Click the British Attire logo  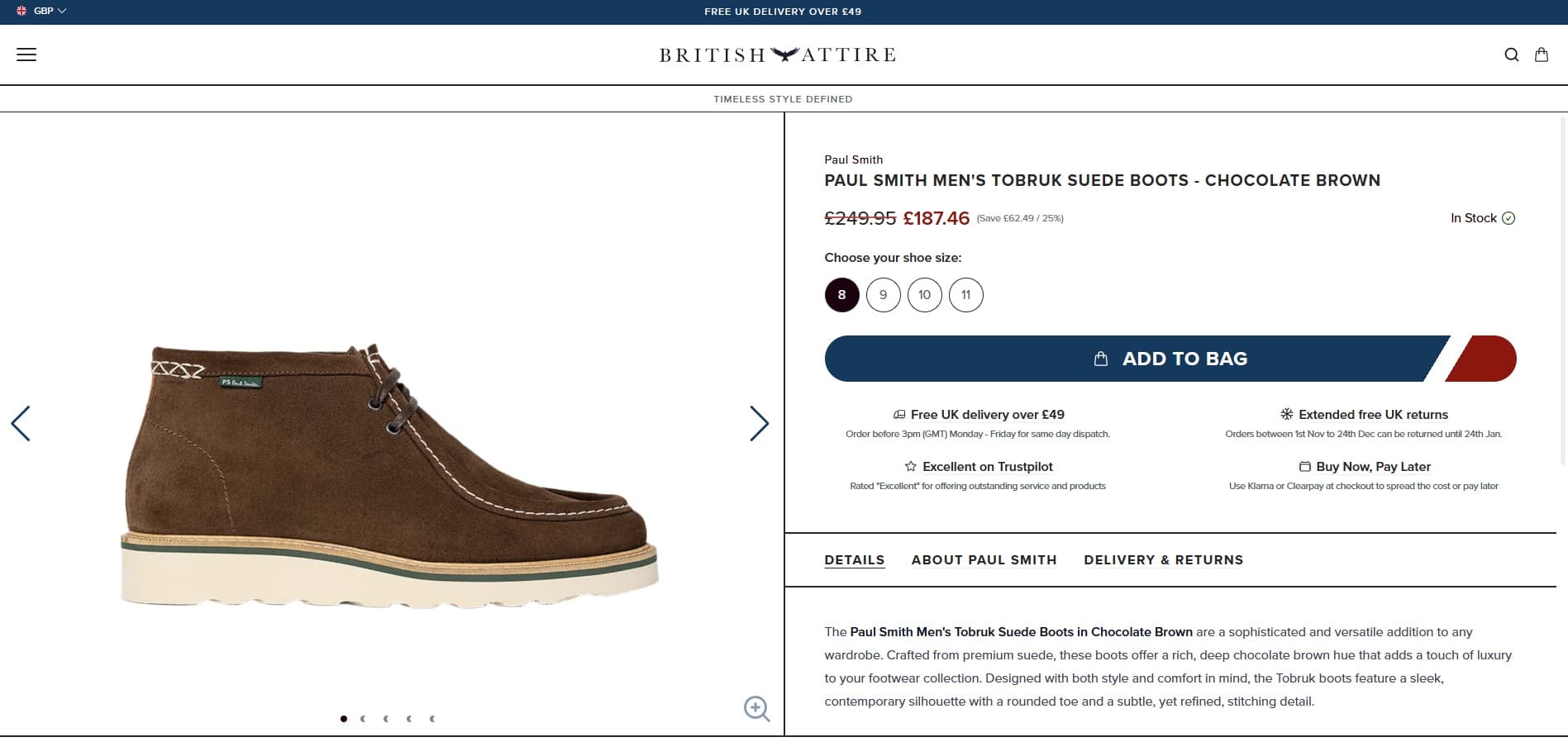777,55
